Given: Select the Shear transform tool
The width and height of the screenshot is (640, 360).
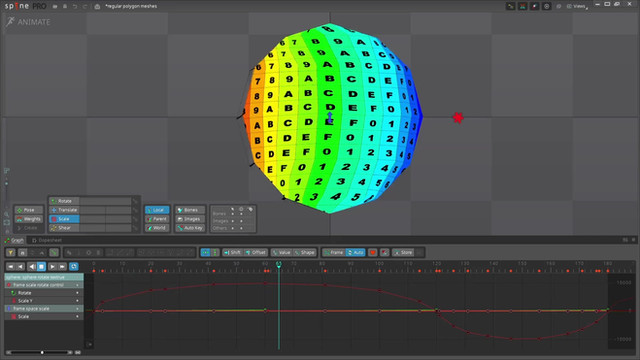Looking at the screenshot, I should coord(64,228).
